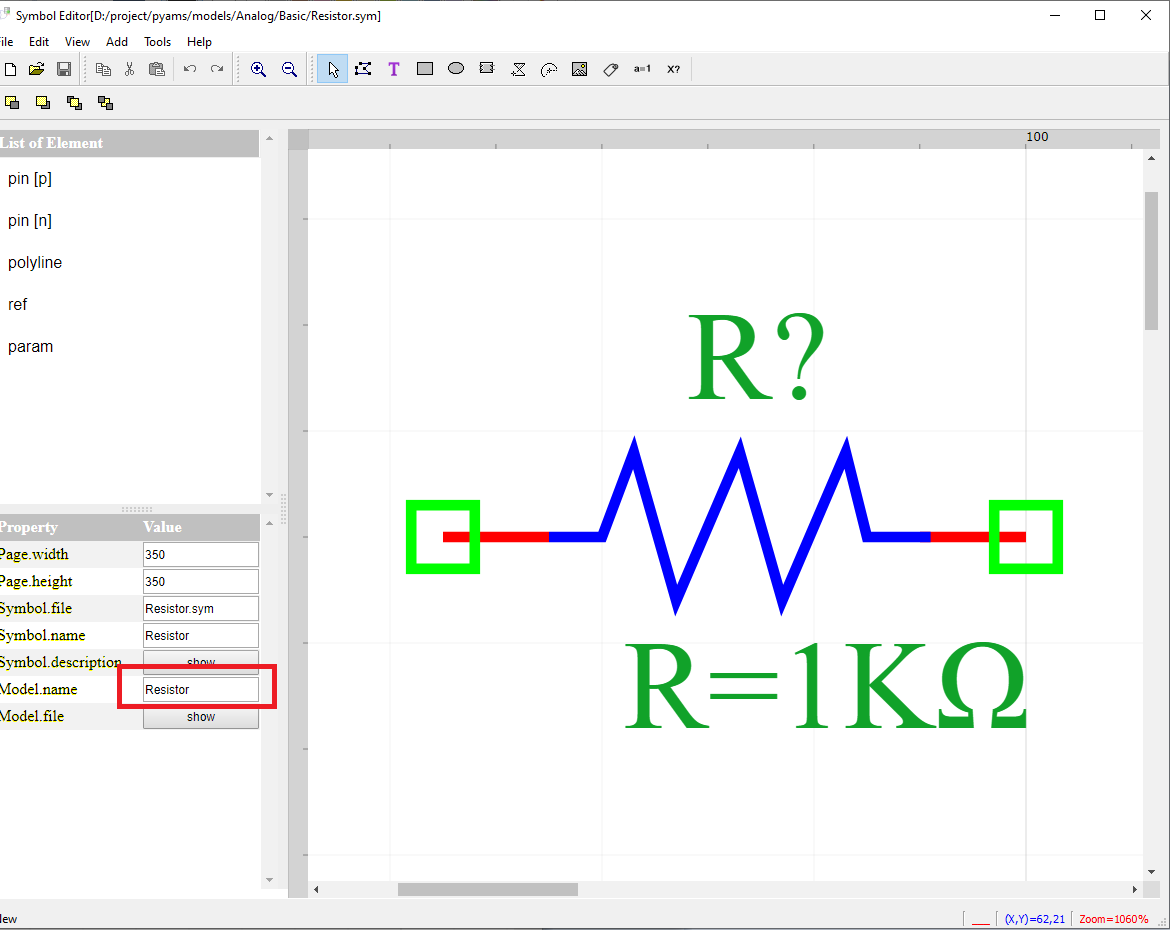Image resolution: width=1170 pixels, height=931 pixels.
Task: Open the View menu
Action: [77, 42]
